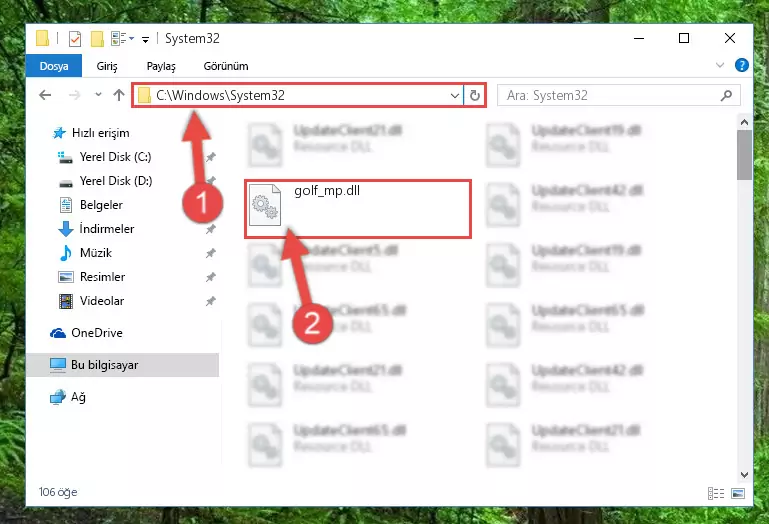Click the Properties checkmark icon in title bar

coord(75,38)
